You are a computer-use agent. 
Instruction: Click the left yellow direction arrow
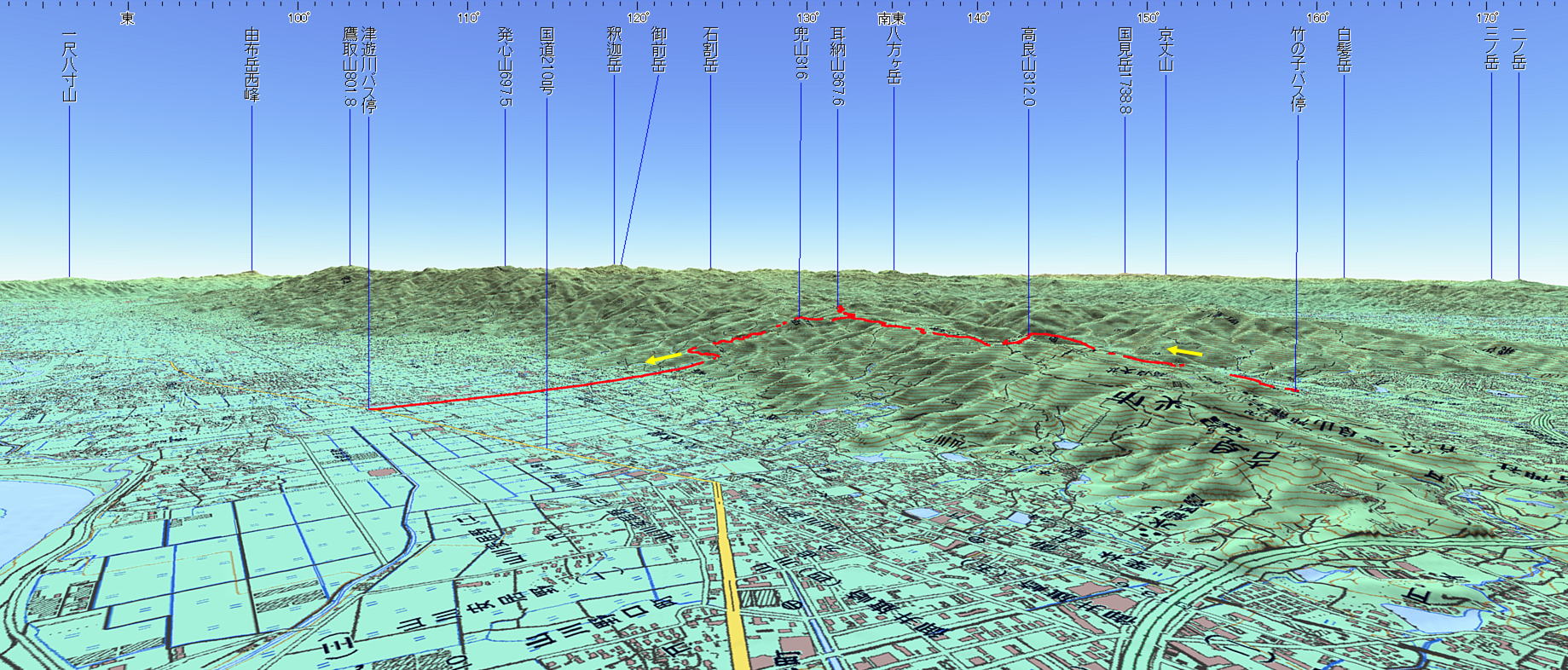tap(663, 358)
